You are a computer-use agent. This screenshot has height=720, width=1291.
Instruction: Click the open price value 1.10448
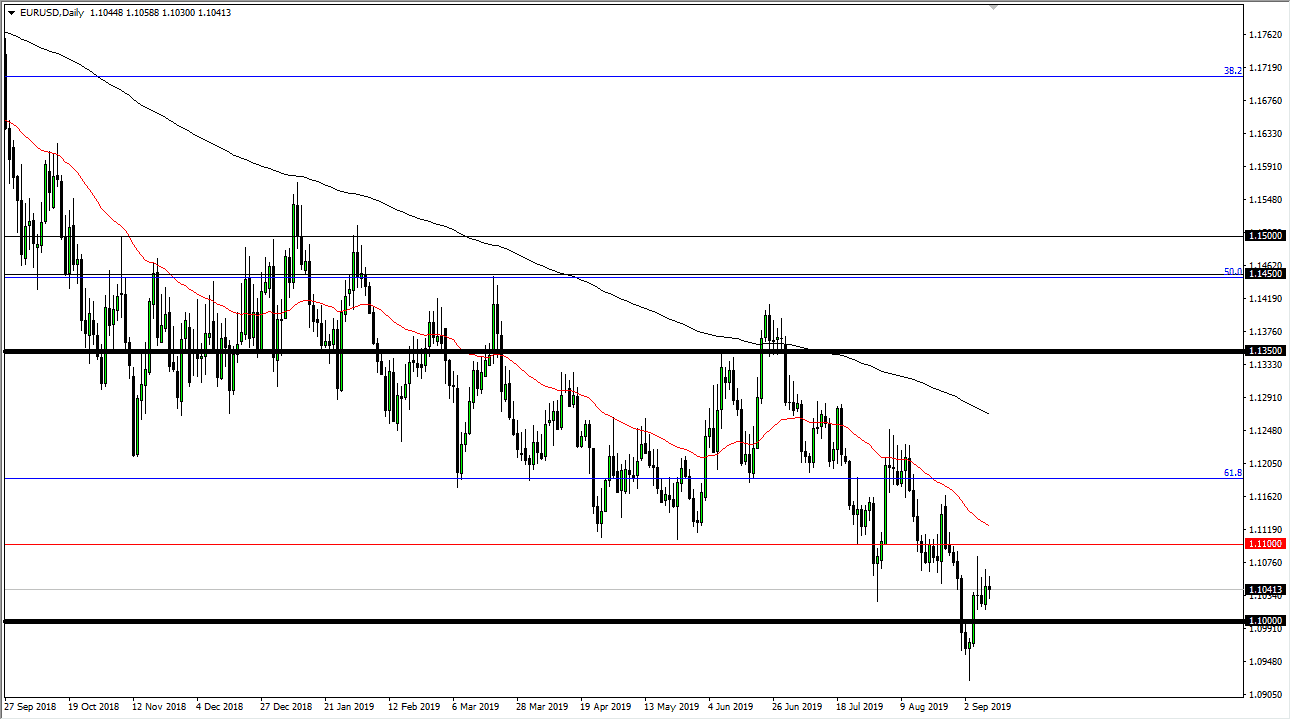point(108,13)
